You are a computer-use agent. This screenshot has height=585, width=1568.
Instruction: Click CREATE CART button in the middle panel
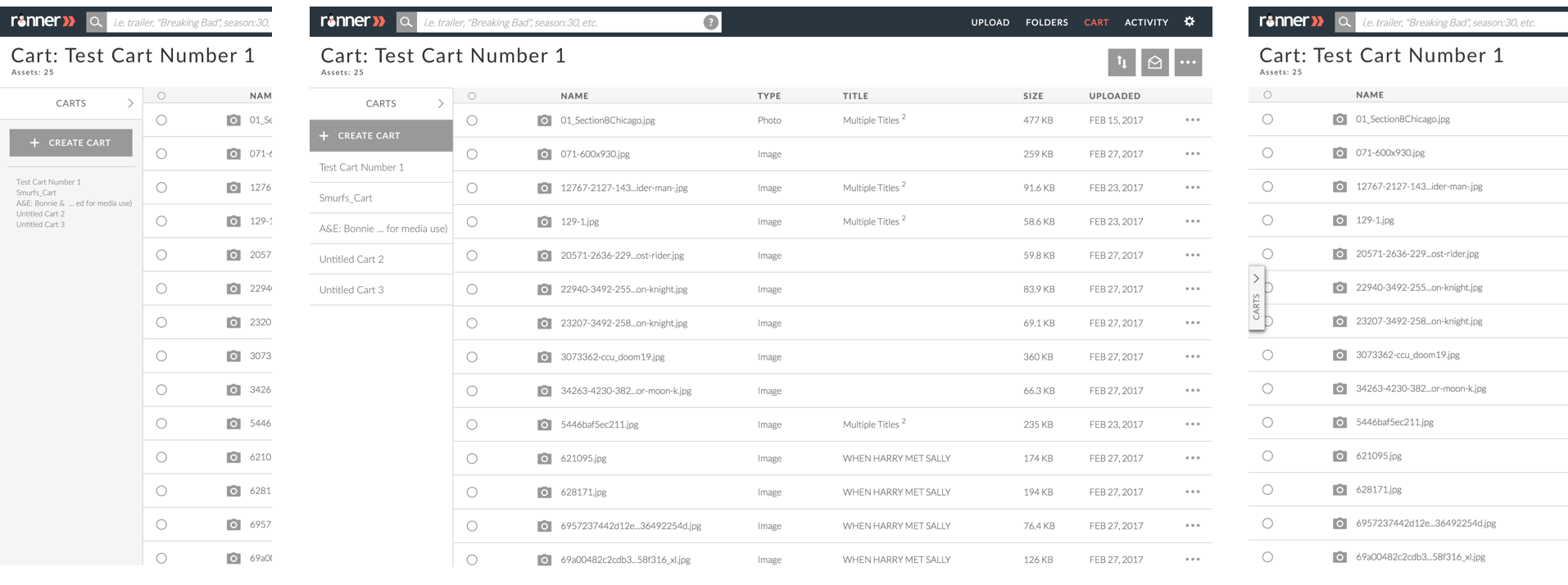[x=381, y=136]
